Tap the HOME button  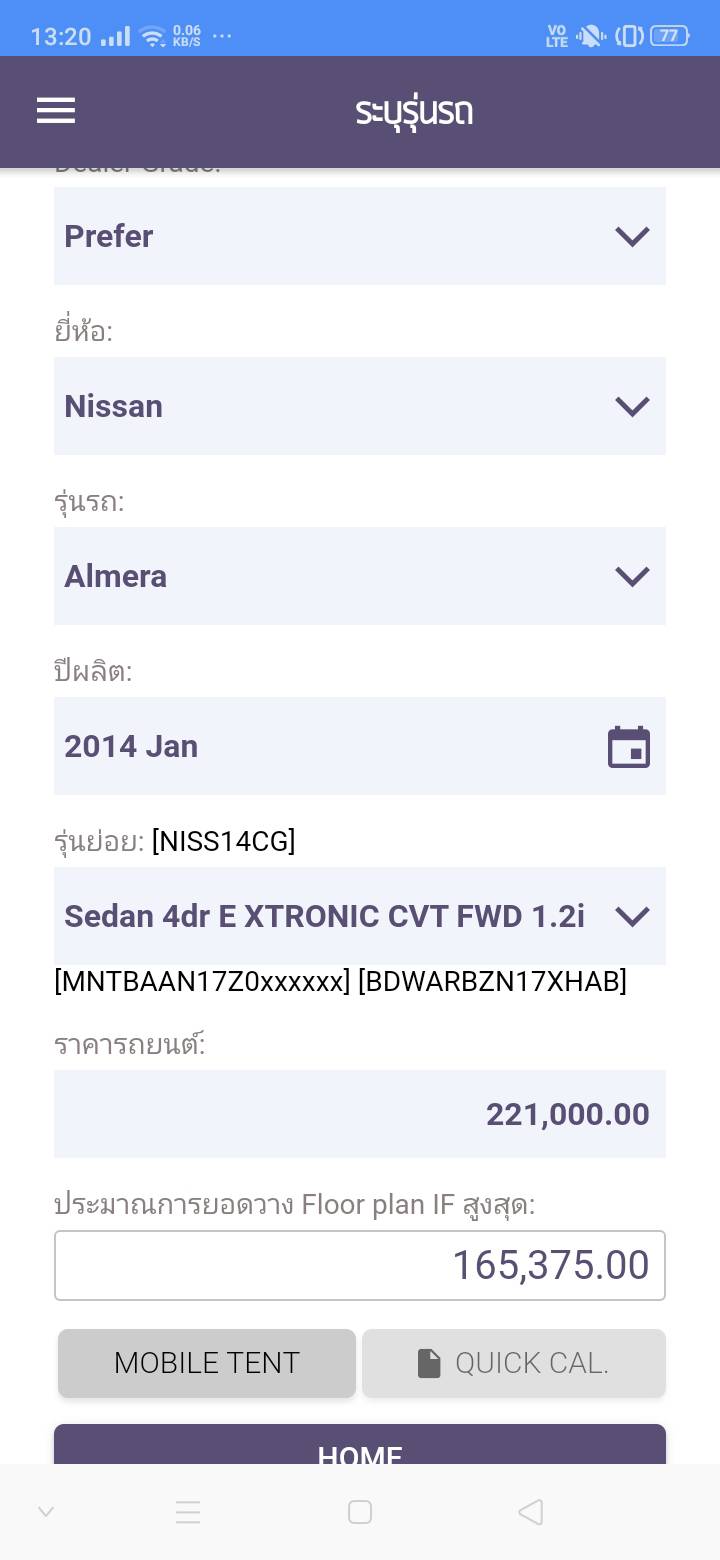pos(360,1446)
